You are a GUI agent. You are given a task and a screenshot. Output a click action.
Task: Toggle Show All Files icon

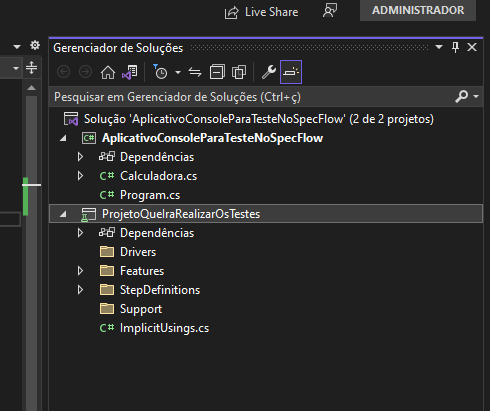click(239, 72)
